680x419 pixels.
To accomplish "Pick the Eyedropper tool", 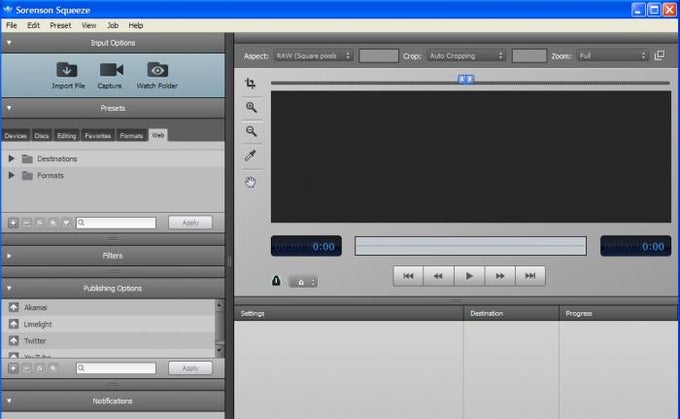I will click(251, 155).
